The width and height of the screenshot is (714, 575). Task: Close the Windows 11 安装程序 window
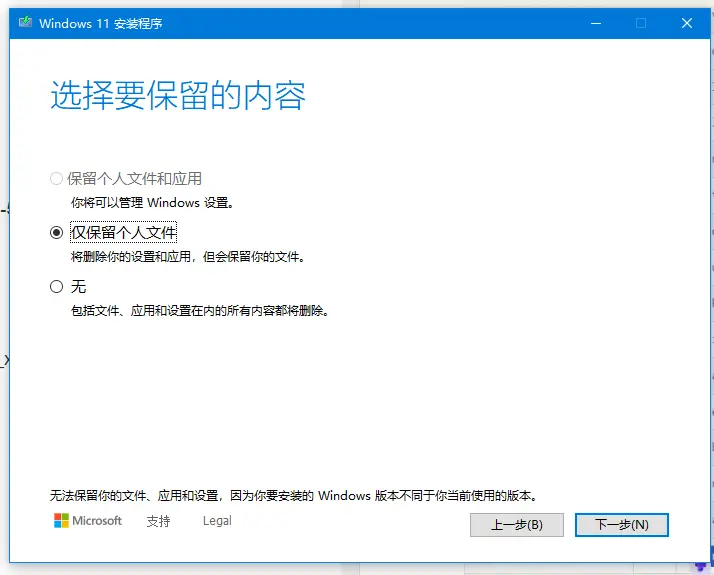687,23
